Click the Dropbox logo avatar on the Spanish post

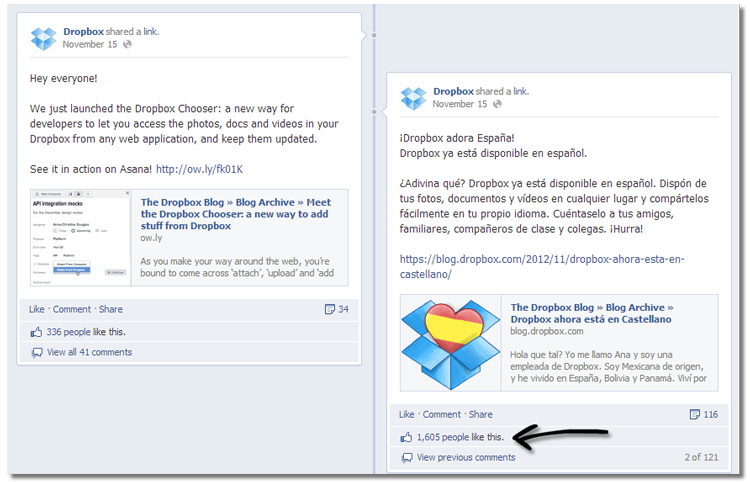tap(413, 99)
